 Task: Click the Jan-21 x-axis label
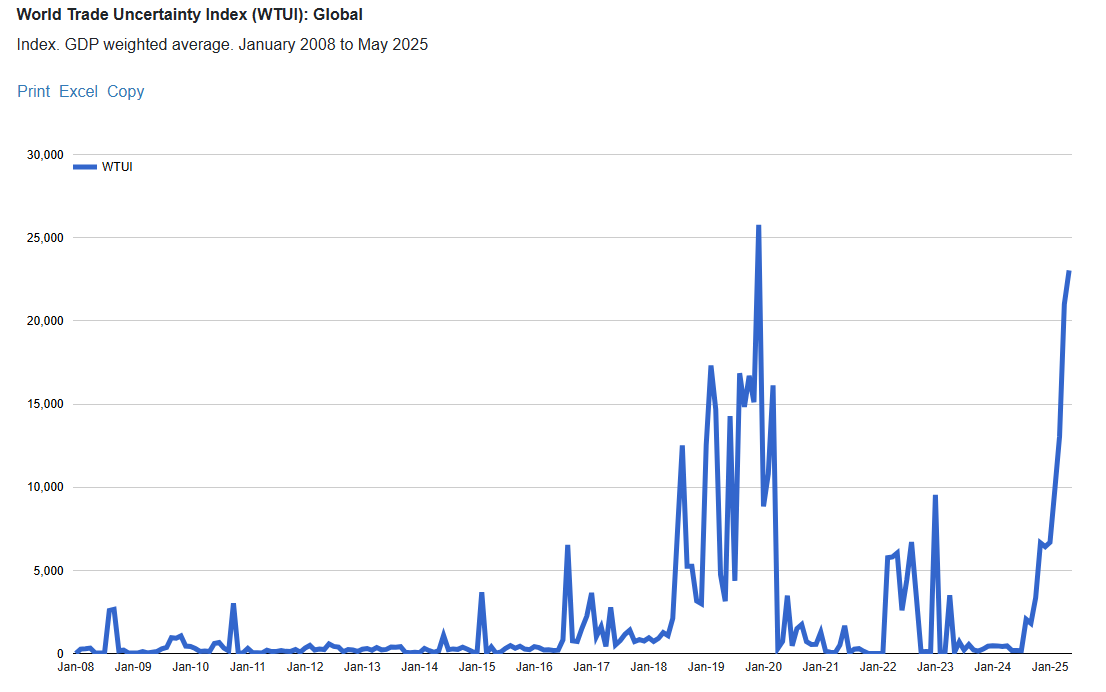click(x=820, y=667)
